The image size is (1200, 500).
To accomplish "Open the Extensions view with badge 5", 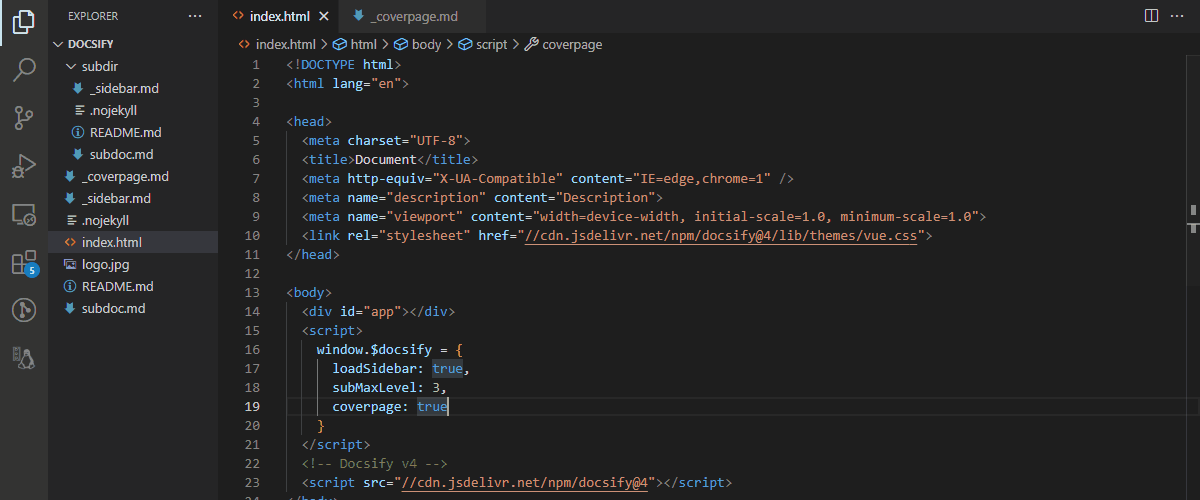I will coord(24,262).
